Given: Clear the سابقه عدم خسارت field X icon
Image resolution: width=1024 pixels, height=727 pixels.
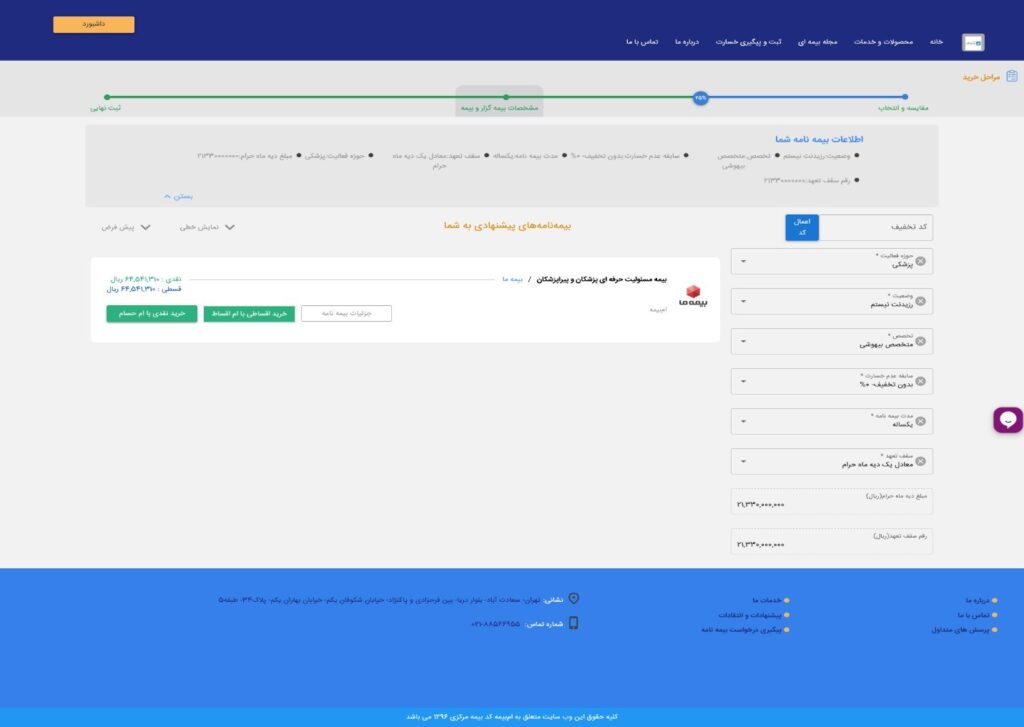Looking at the screenshot, I should coord(920,381).
